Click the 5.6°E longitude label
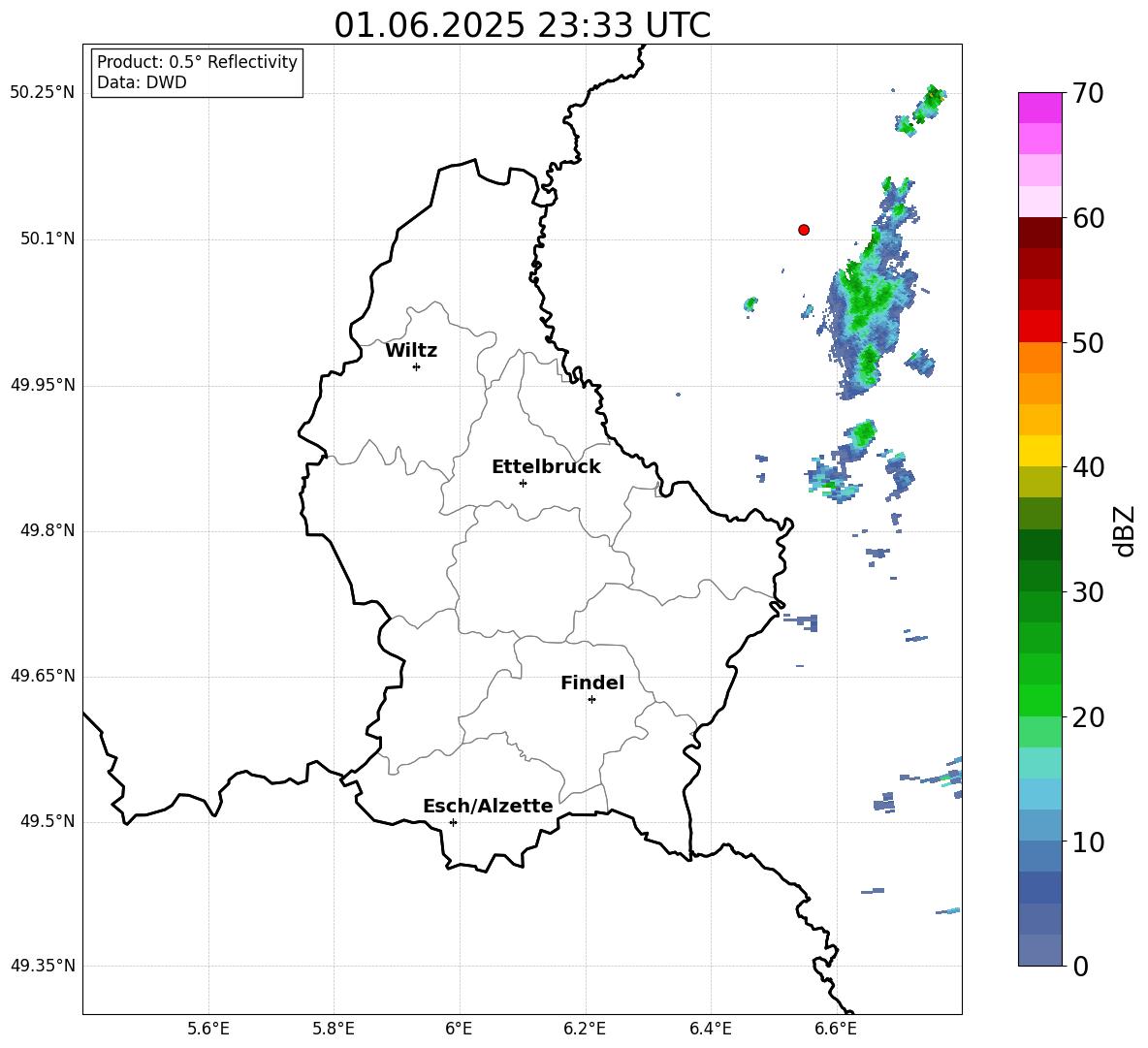The image size is (1148, 1048). click(208, 1029)
